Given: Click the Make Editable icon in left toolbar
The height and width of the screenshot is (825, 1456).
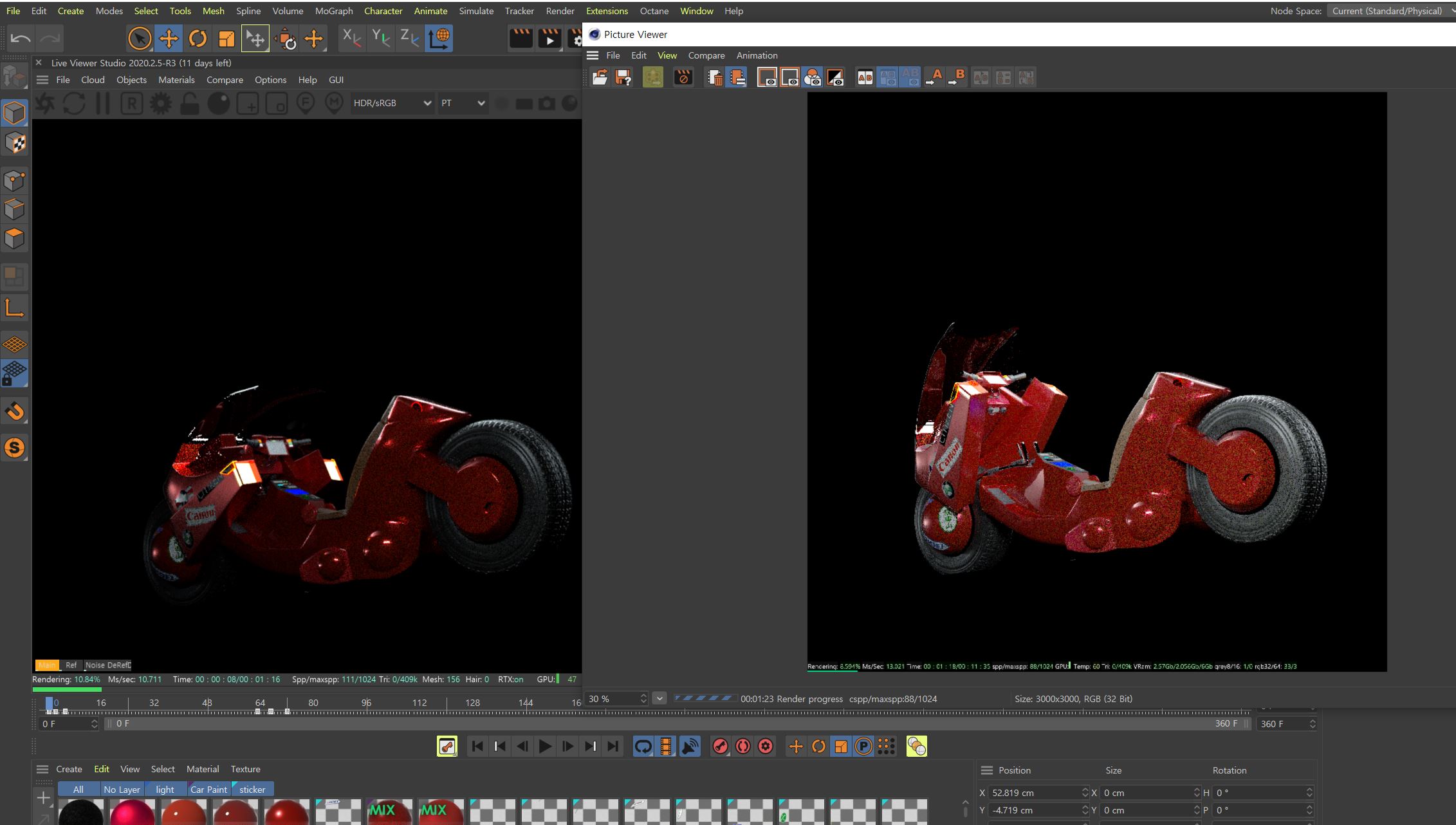Looking at the screenshot, I should 14,77.
